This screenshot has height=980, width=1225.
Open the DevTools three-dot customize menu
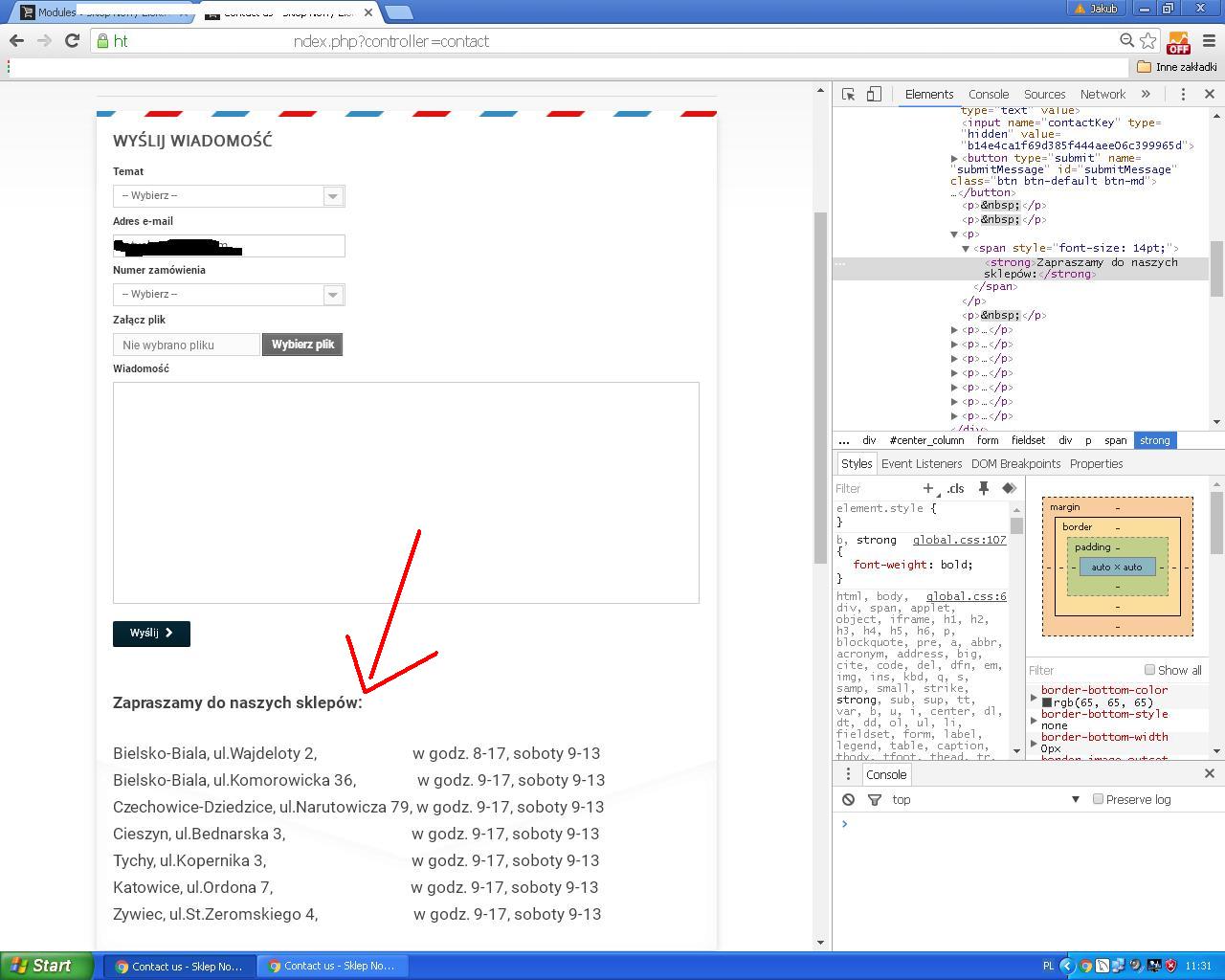pos(1183,94)
